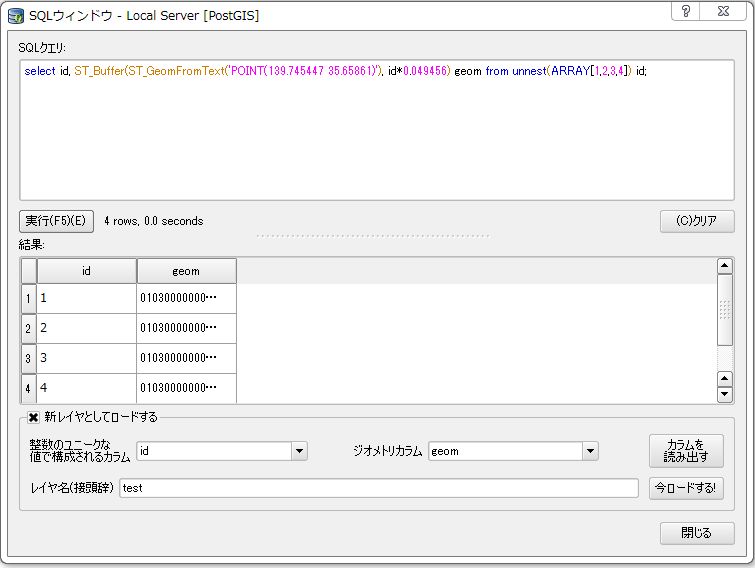The height and width of the screenshot is (568, 755).
Task: Toggle 新レイヤとしてロードする checkbox
Action: 33,417
